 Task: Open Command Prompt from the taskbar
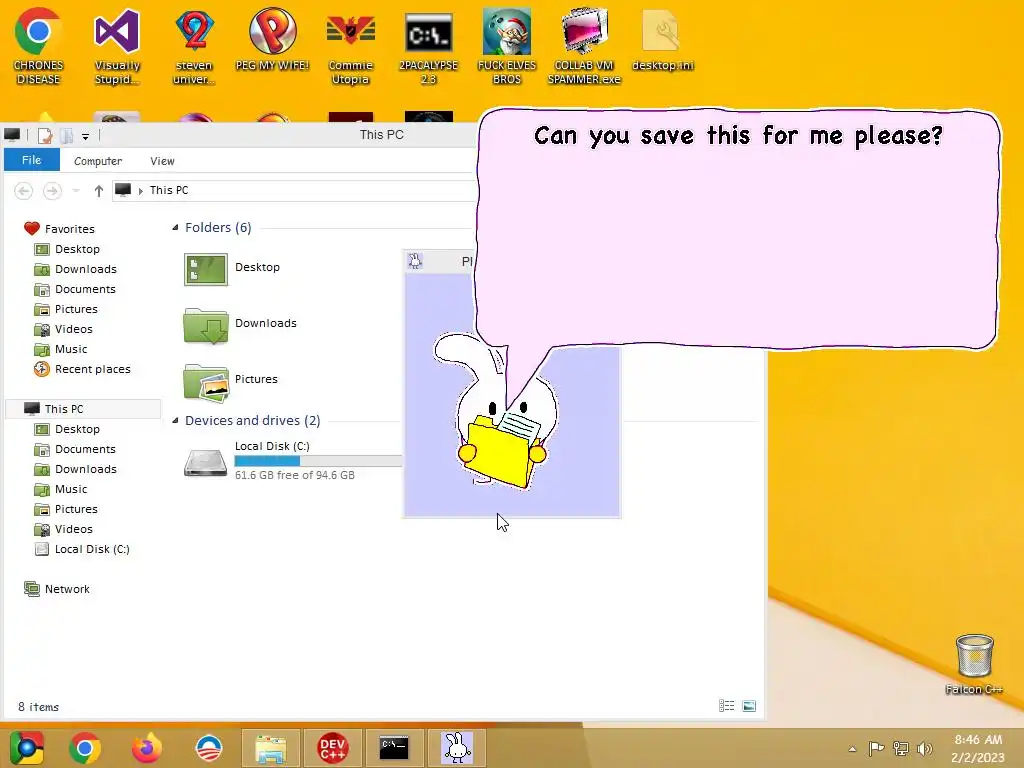394,748
